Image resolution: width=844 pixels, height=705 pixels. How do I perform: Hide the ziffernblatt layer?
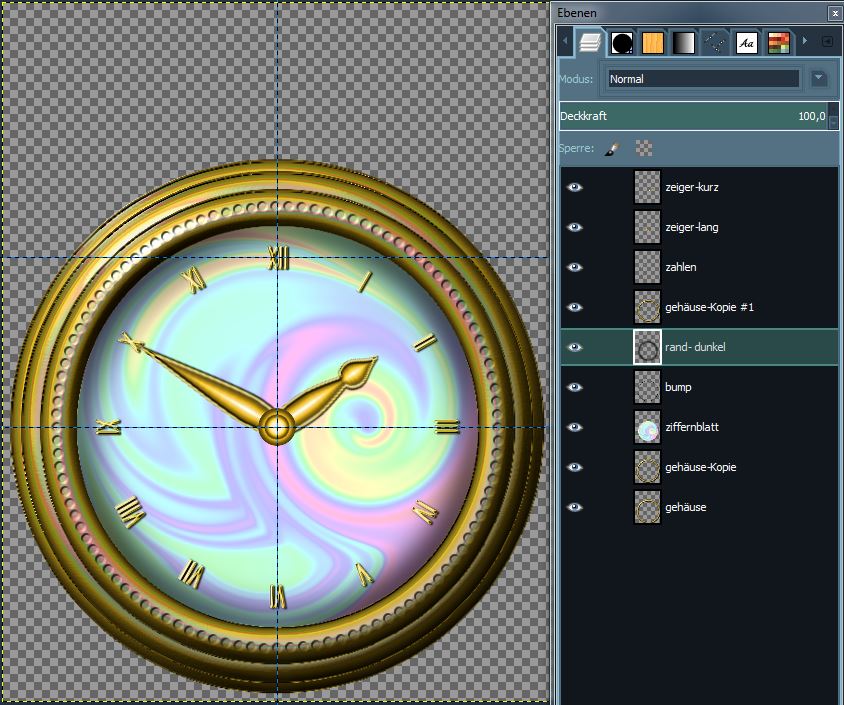point(574,427)
